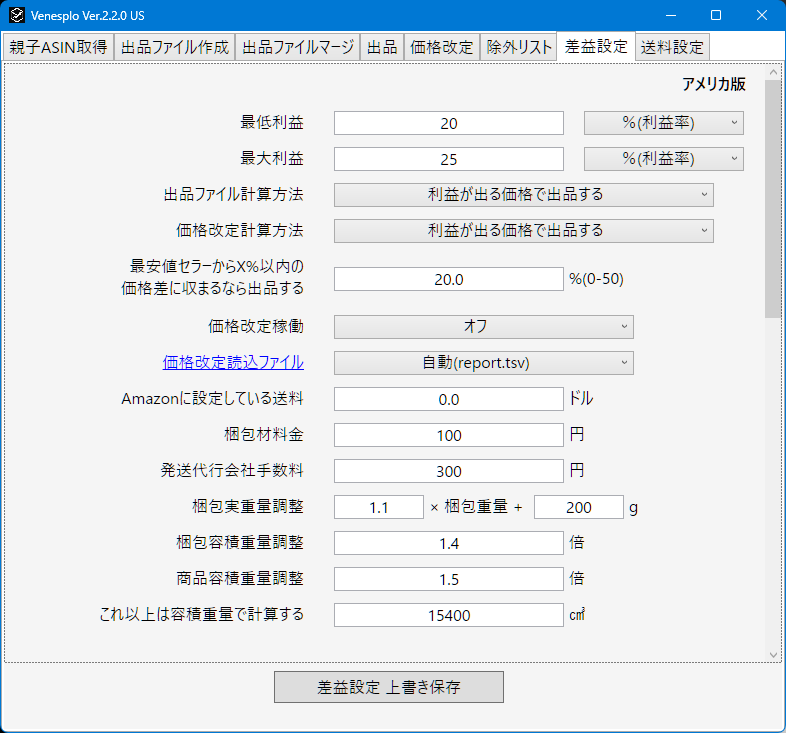Click the Venesplo app icon in title bar

point(17,16)
